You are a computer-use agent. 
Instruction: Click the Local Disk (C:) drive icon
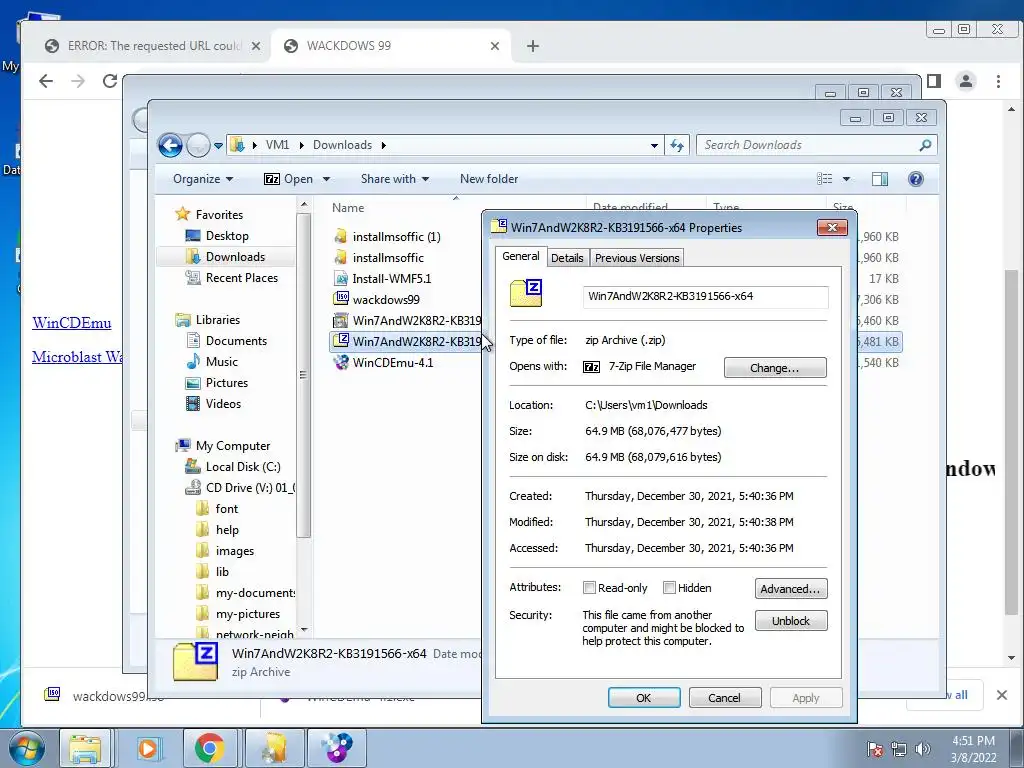[x=193, y=466]
